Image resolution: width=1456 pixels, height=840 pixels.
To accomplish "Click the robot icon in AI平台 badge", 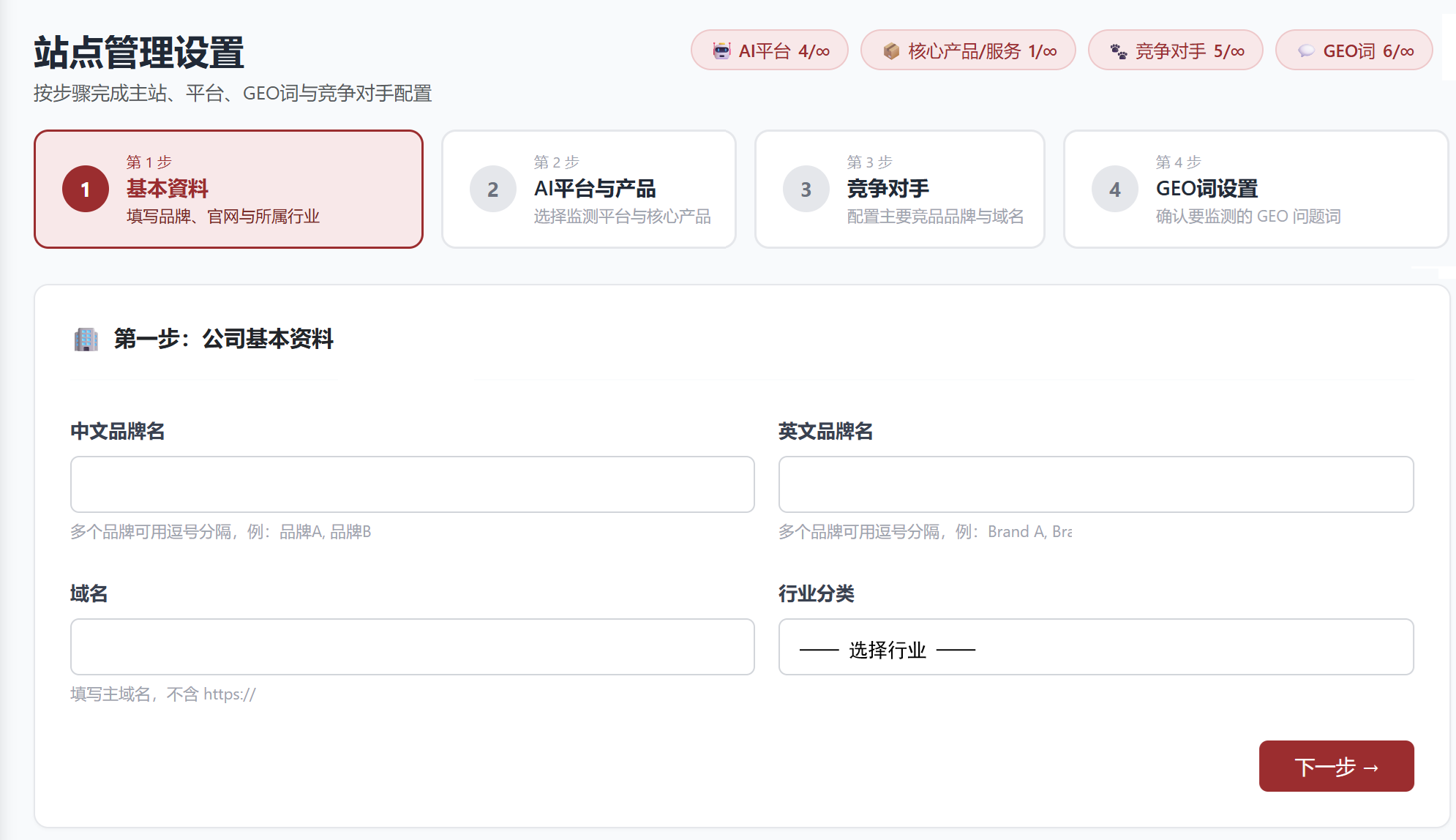I will [x=721, y=50].
